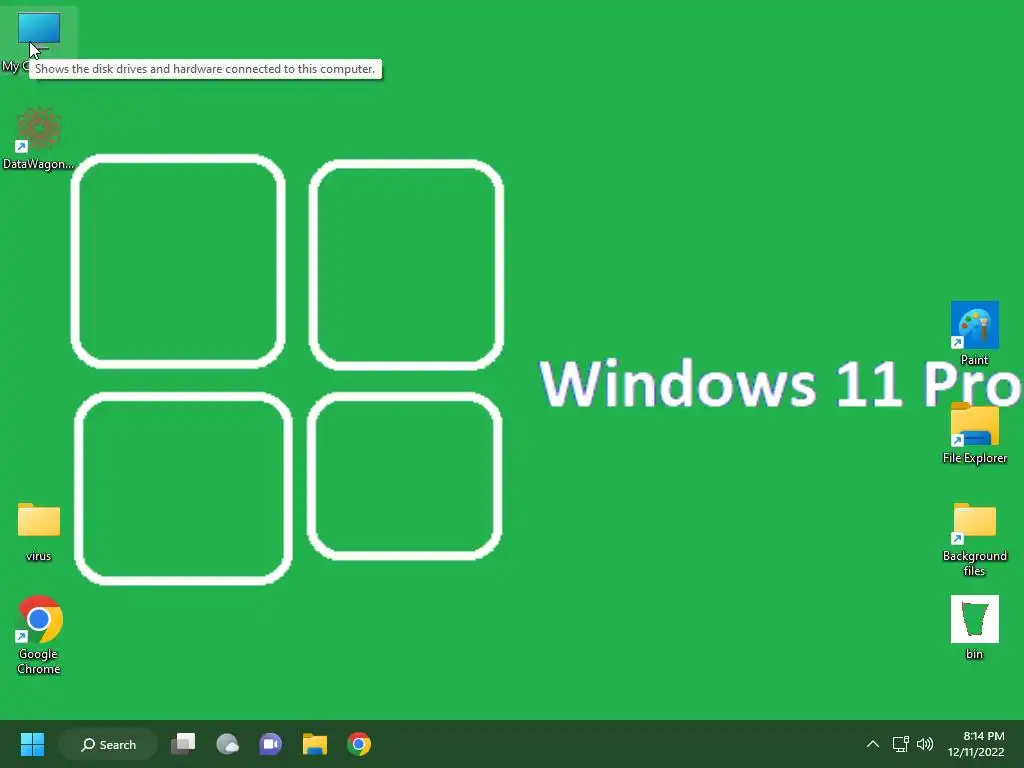1024x768 pixels.
Task: Open the taskbar Search box
Action: [x=108, y=744]
